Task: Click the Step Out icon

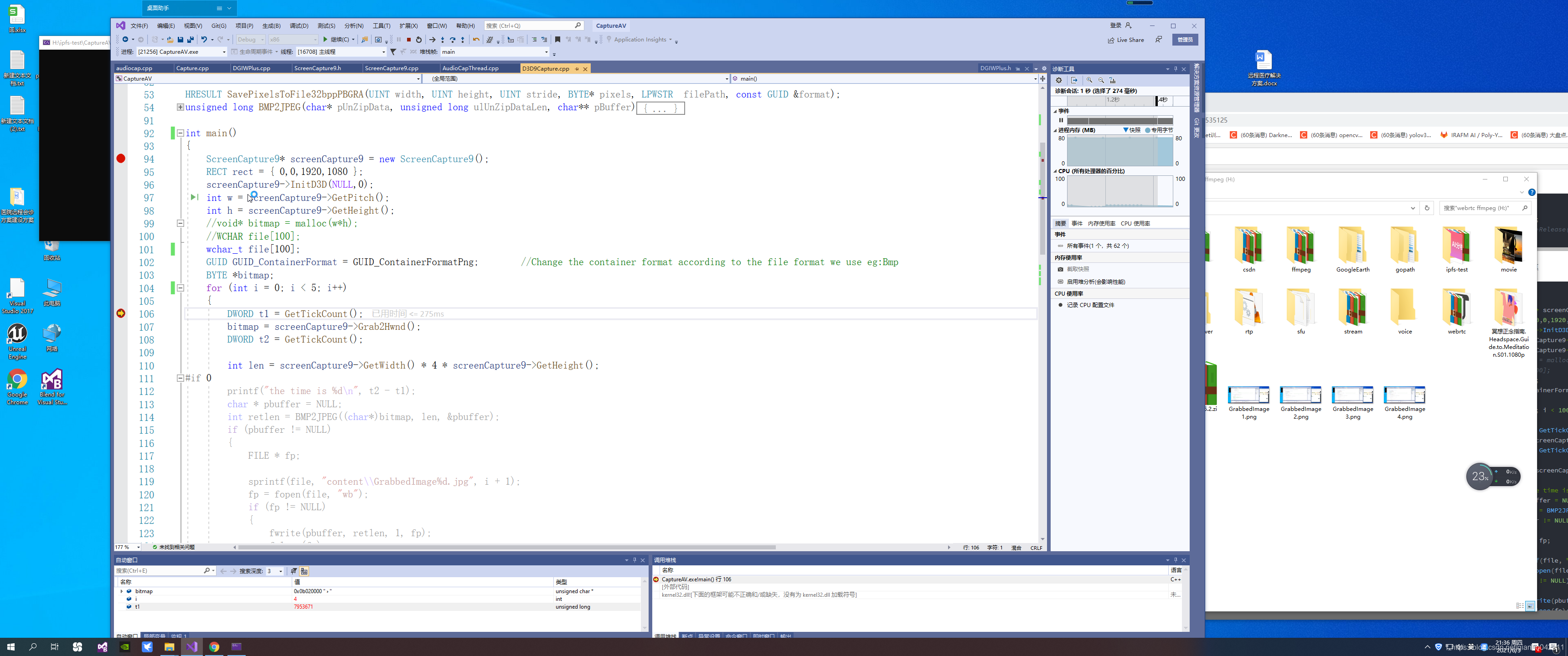Action: 463,40
